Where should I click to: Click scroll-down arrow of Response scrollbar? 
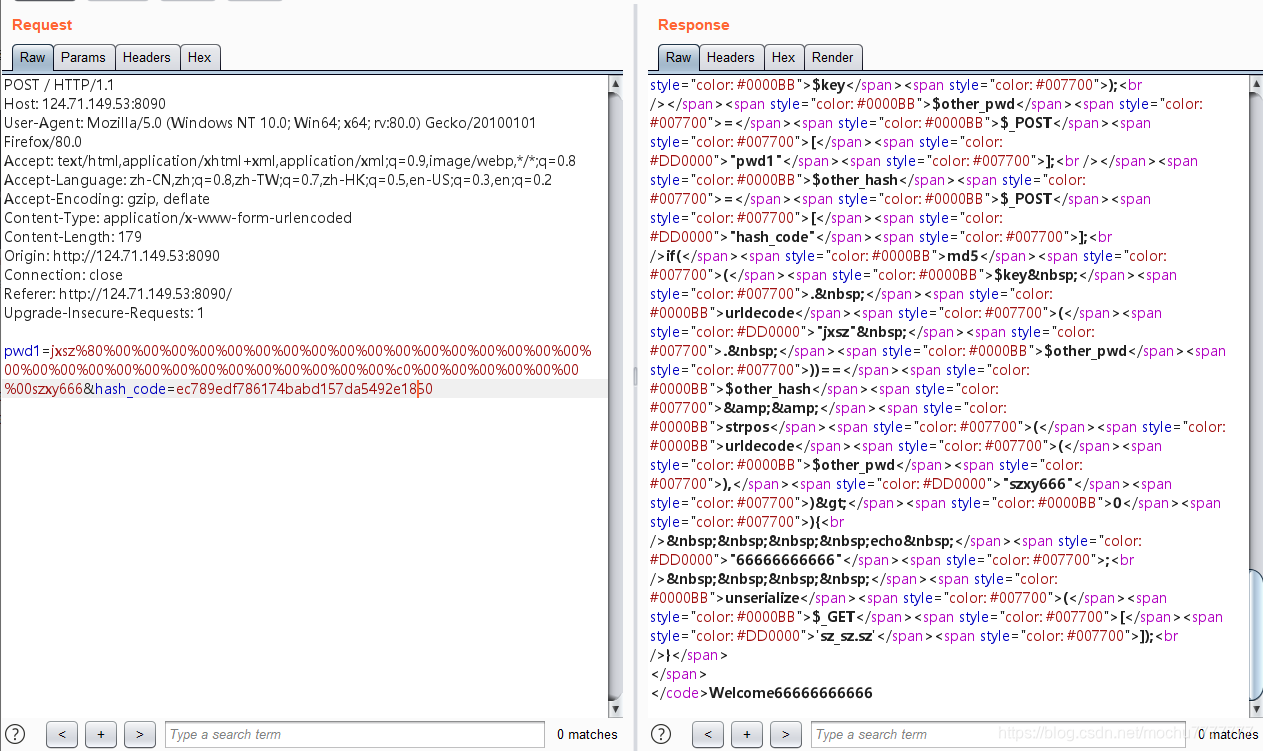1256,707
